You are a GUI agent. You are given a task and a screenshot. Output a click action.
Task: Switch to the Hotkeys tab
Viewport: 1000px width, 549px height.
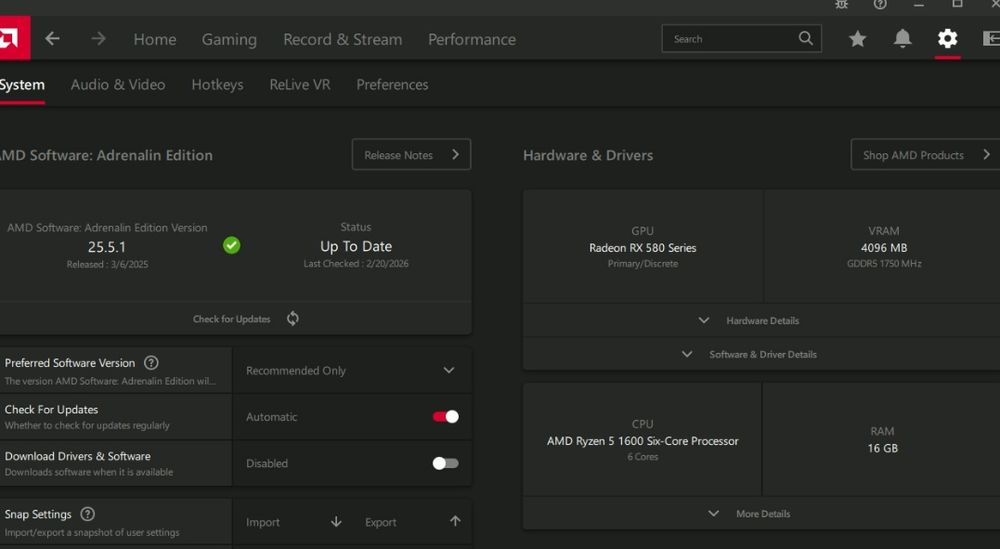coord(217,85)
